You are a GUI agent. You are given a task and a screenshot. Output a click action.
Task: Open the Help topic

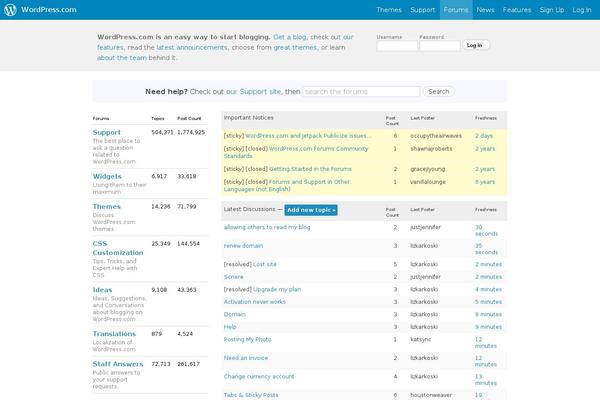coord(230,327)
